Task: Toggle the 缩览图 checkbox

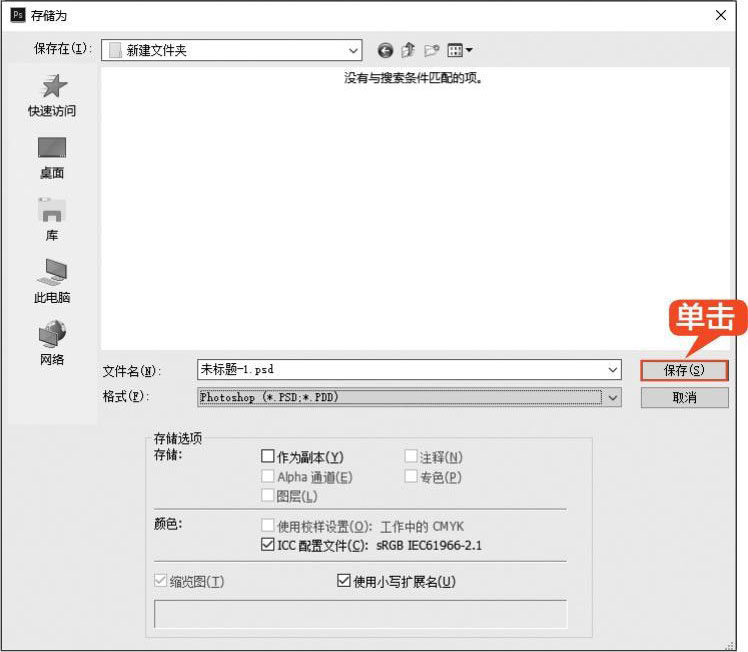Action: click(x=160, y=581)
